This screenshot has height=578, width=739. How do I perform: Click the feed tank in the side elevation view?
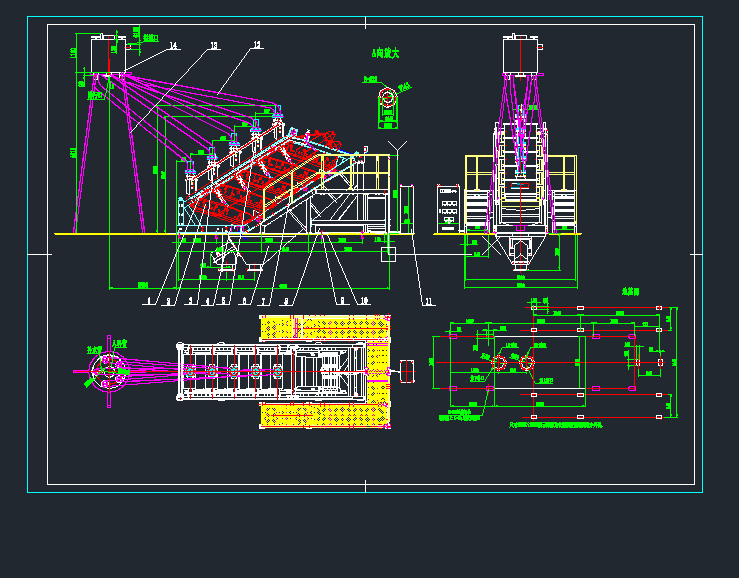[108, 55]
